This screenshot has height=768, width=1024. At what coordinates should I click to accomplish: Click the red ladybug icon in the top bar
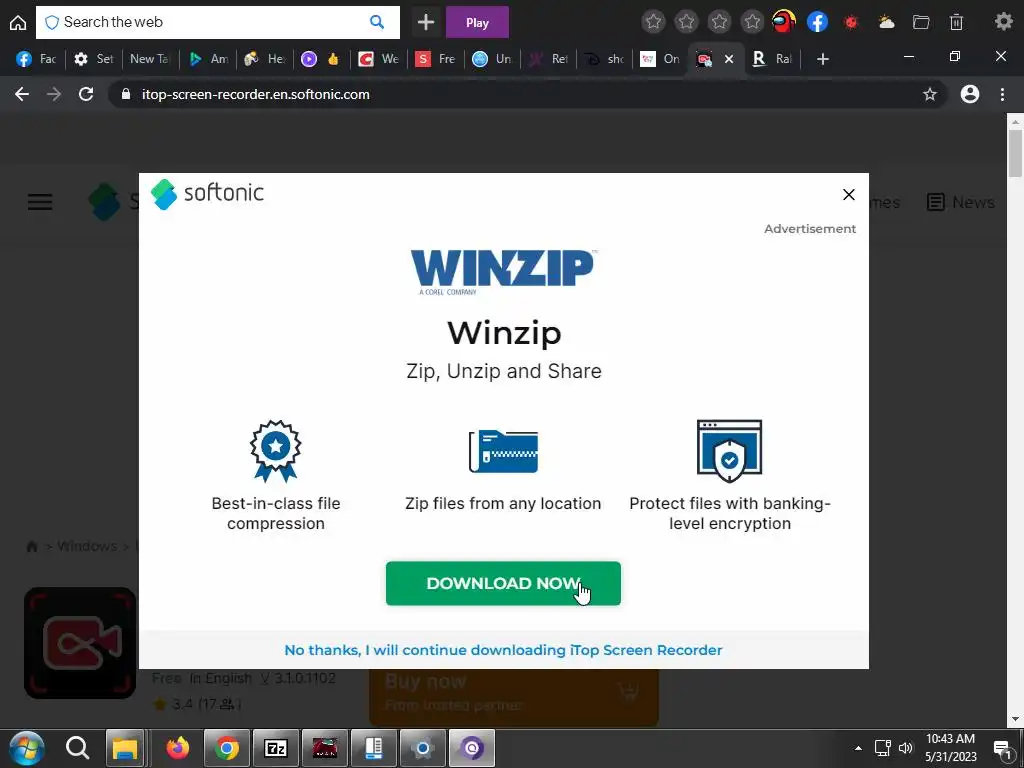coord(851,22)
